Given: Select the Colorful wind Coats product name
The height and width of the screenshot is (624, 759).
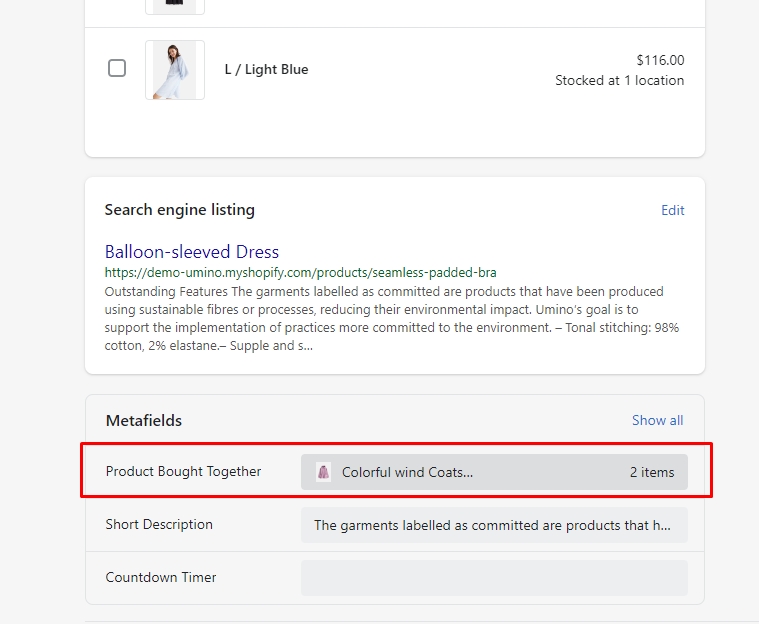Looking at the screenshot, I should point(407,472).
